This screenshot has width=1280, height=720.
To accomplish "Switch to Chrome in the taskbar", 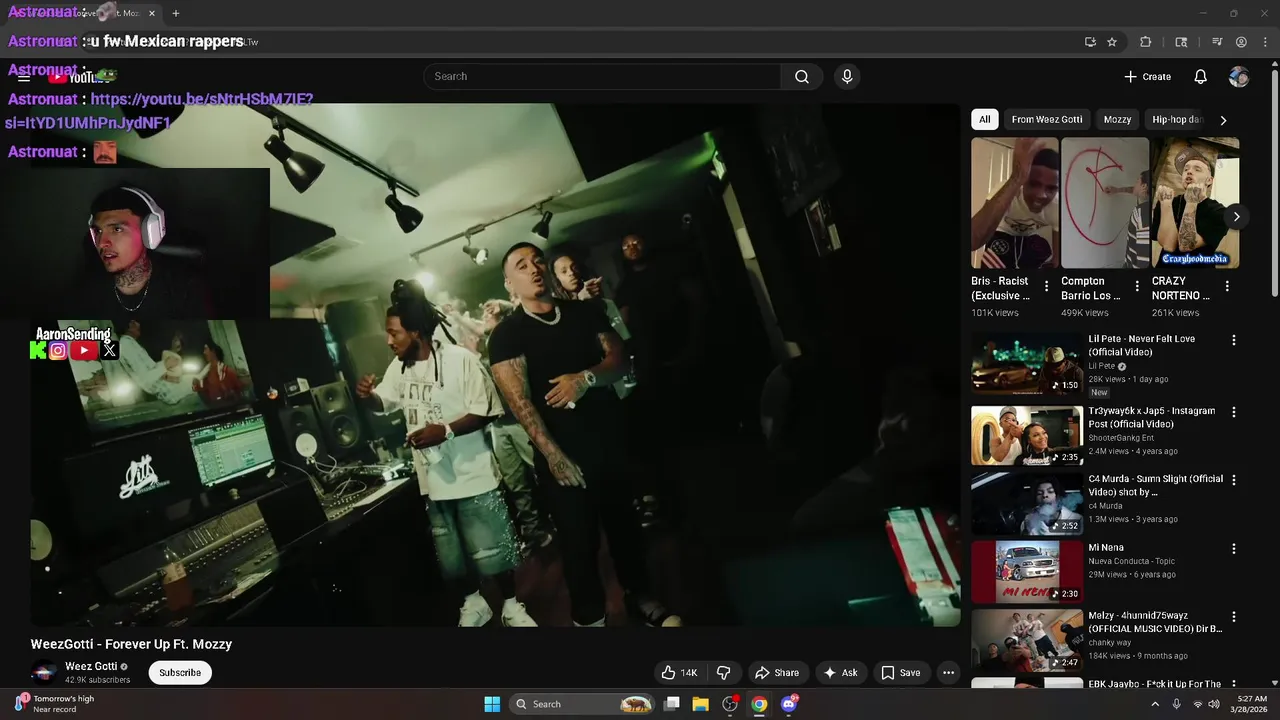I will [759, 704].
